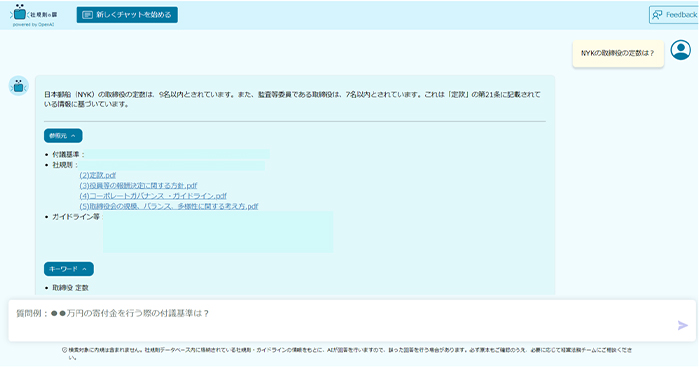The width and height of the screenshot is (699, 368).
Task: Click the keyword text 取締役 定数
Action: [x=70, y=288]
